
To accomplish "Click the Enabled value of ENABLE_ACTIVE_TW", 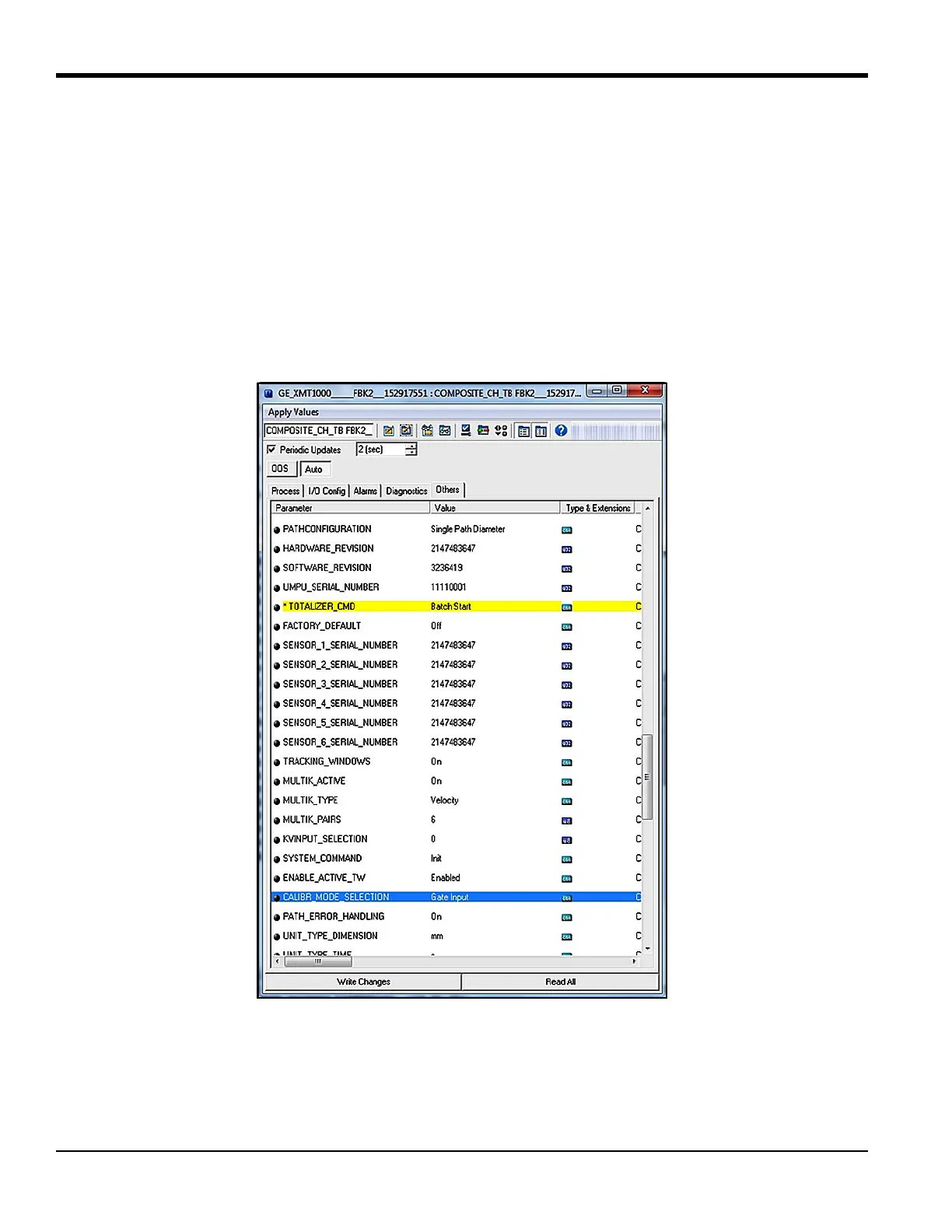I will click(x=446, y=878).
